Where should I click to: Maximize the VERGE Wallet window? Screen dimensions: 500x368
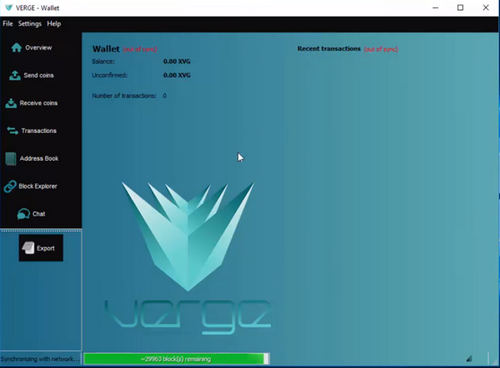pyautogui.click(x=460, y=8)
